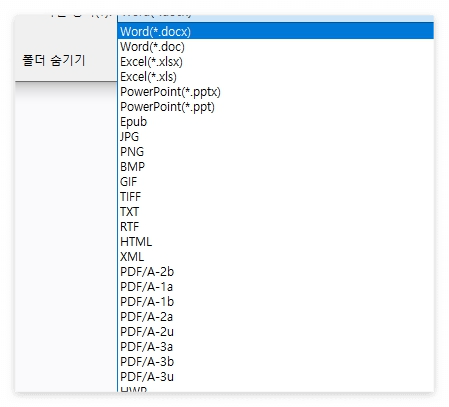The width and height of the screenshot is (449, 407).
Task: Pick Excel(*.xlsx) from the dropdown list
Action: click(x=276, y=62)
